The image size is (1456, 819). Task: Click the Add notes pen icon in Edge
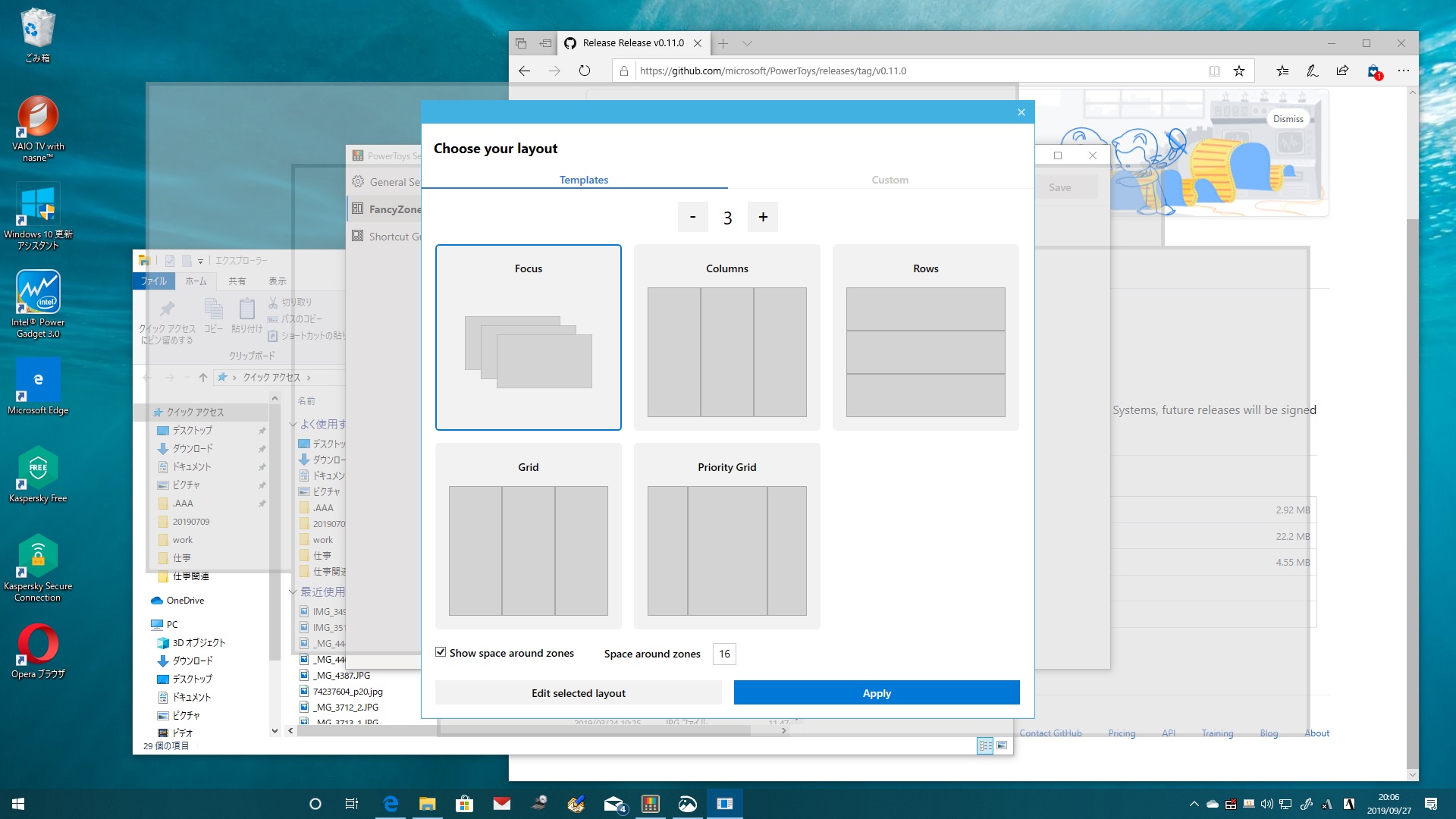[x=1313, y=71]
